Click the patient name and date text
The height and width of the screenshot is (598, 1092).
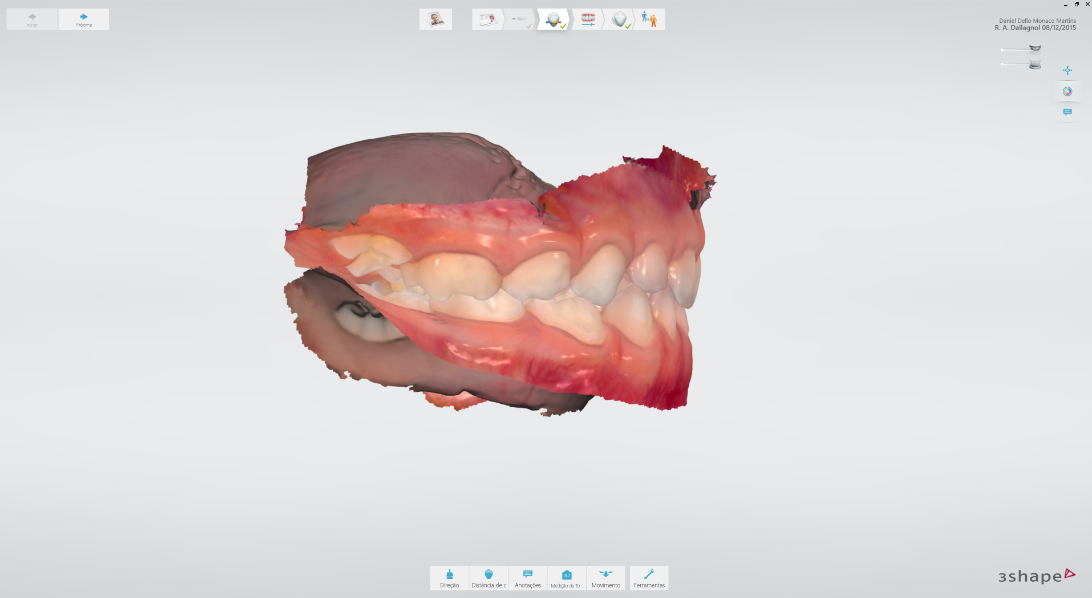click(x=1035, y=24)
